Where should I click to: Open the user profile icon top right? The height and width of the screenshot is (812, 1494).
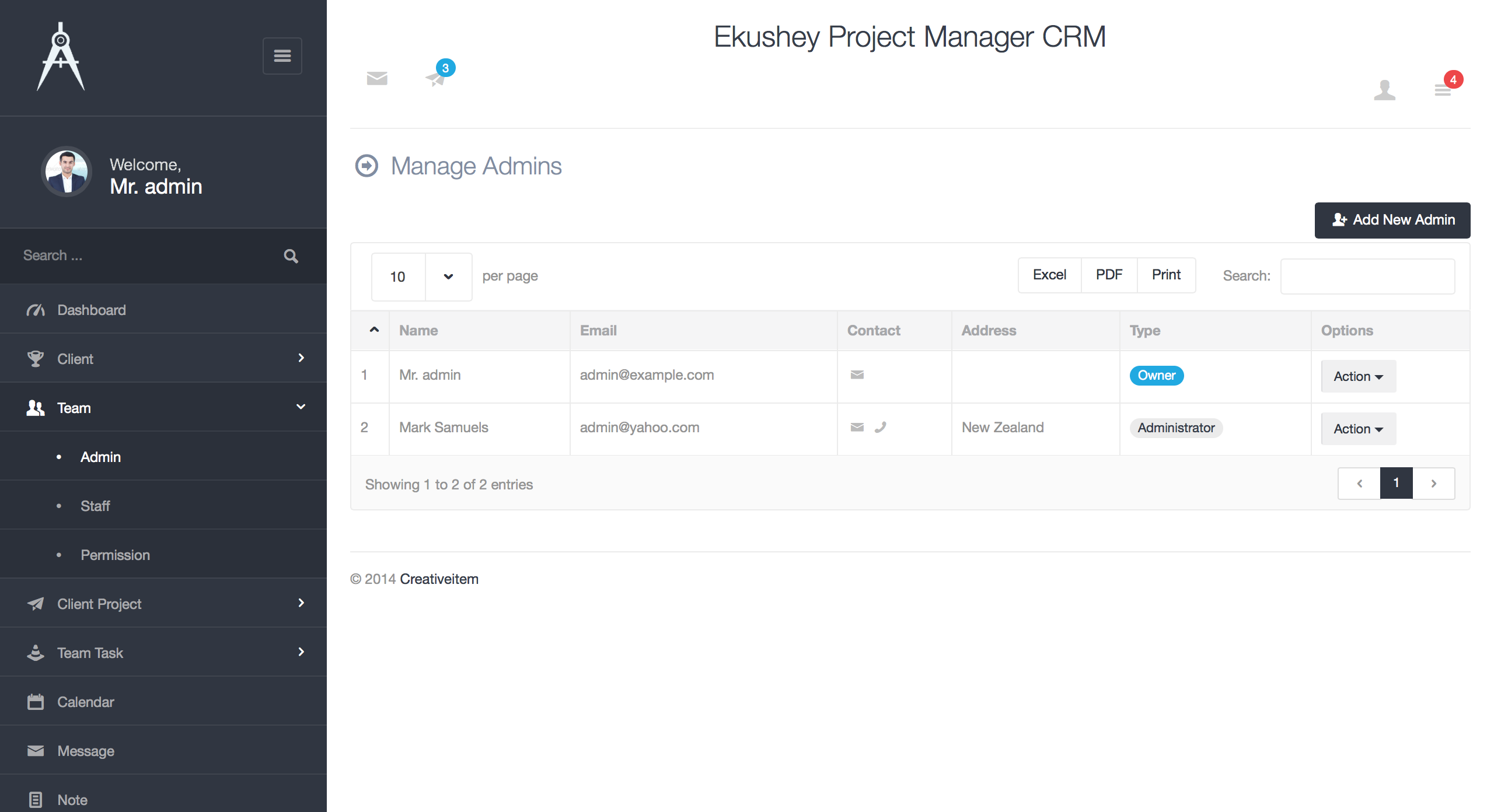pyautogui.click(x=1385, y=90)
